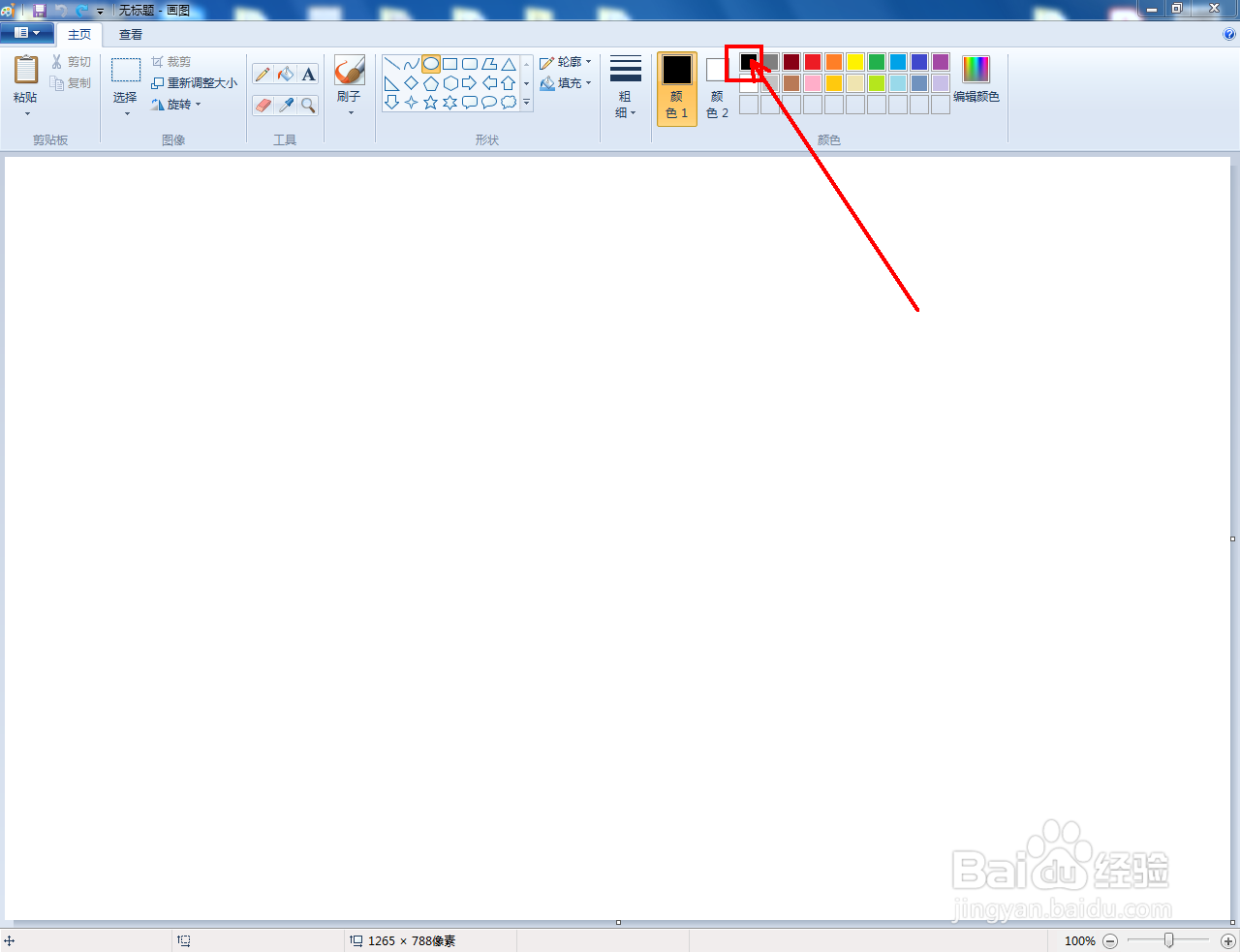Pick the purple color swatch
The image size is (1240, 952).
pyautogui.click(x=941, y=62)
